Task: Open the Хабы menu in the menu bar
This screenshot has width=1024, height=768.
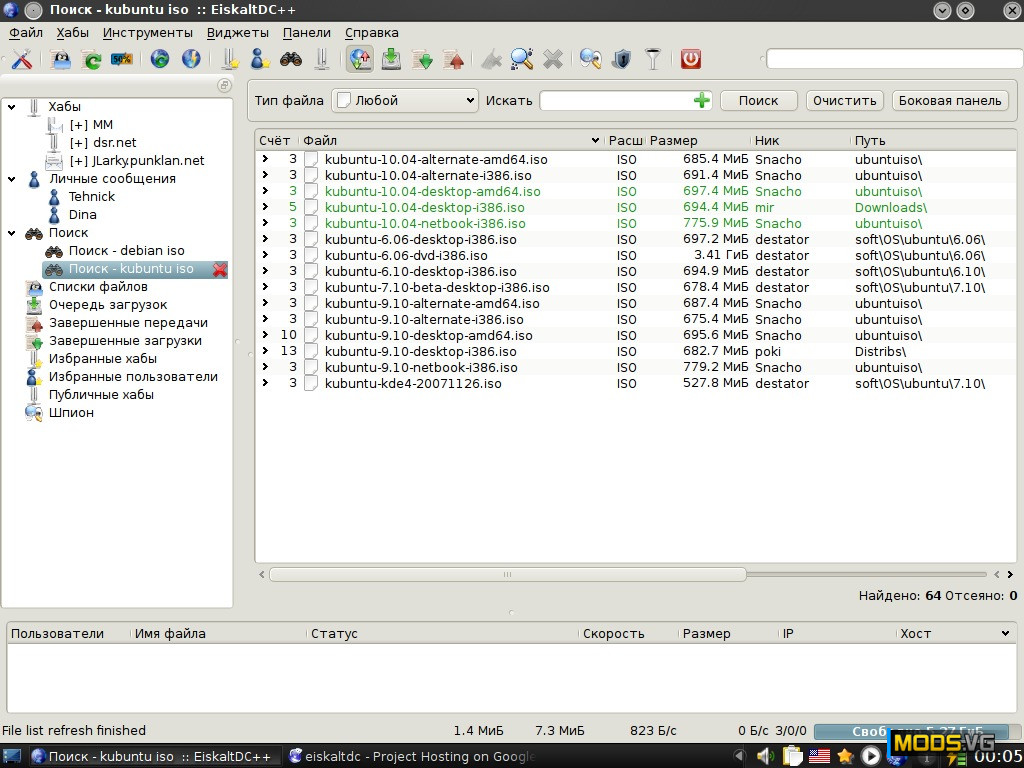Action: [73, 33]
